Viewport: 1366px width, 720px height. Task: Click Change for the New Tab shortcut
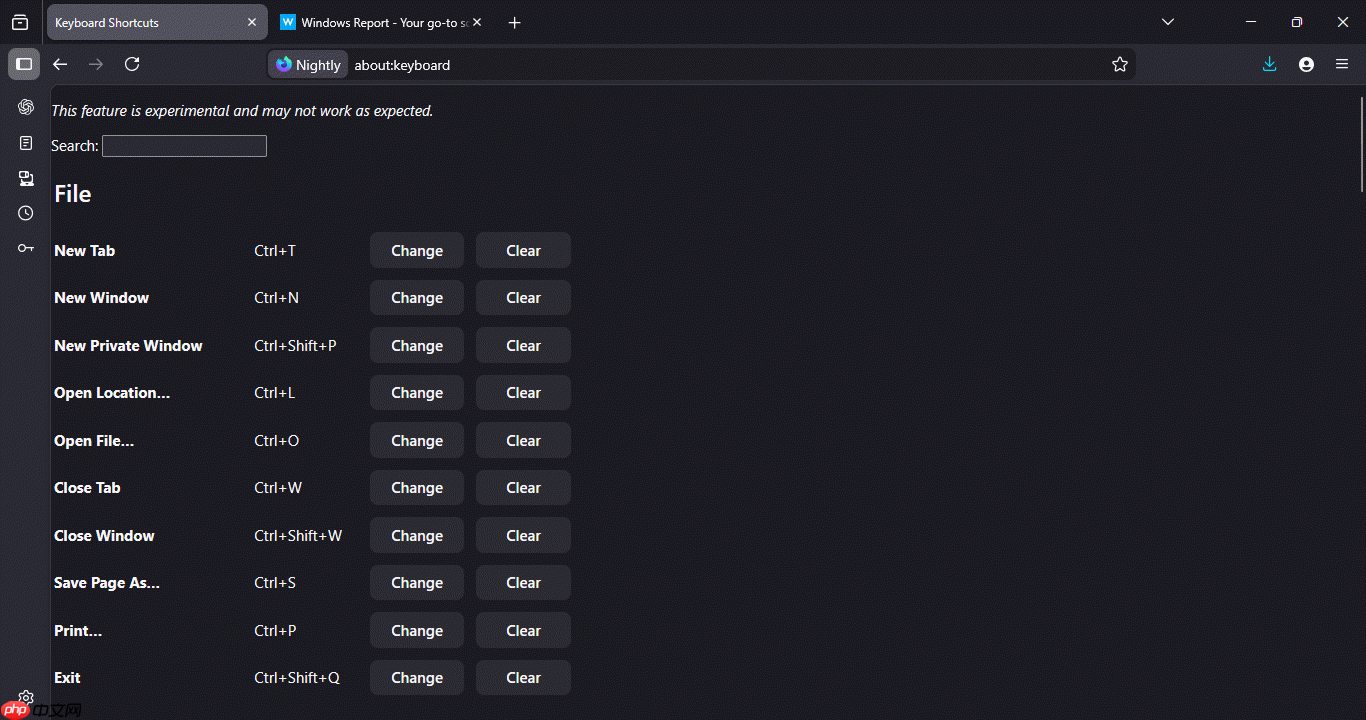click(x=417, y=251)
